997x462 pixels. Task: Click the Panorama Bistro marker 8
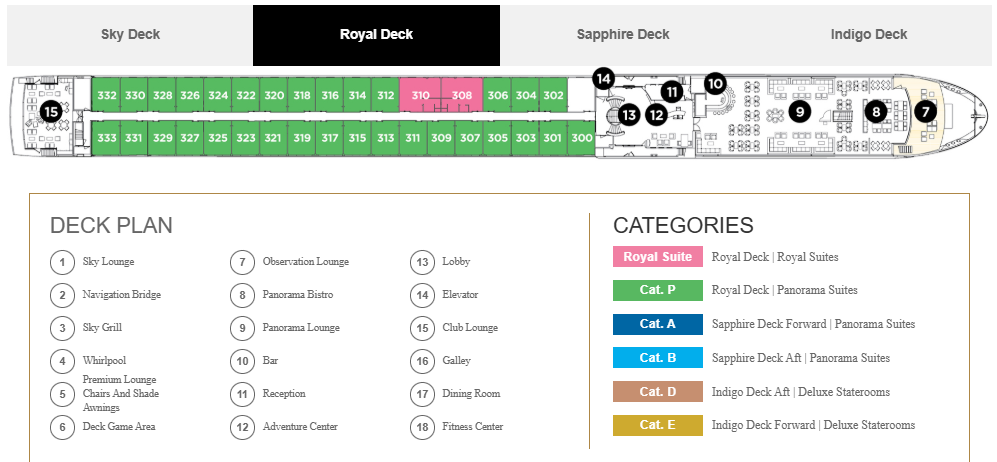coord(876,112)
